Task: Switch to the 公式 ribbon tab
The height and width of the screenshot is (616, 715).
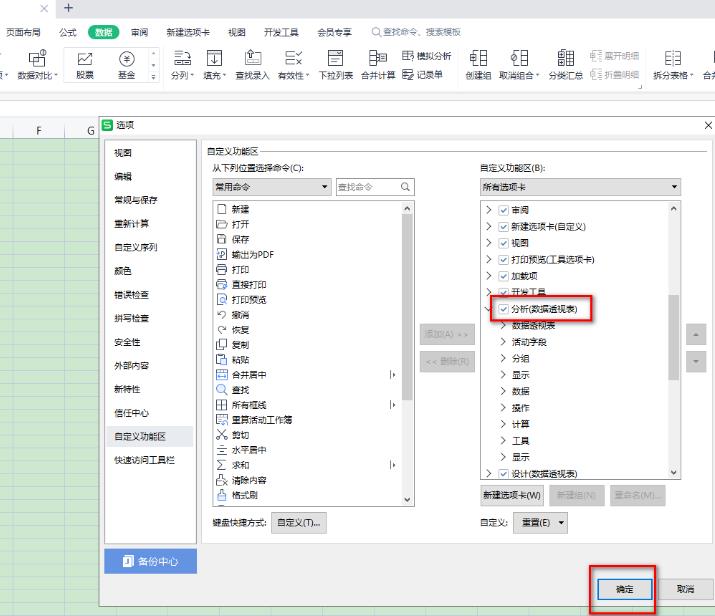Action: (68, 32)
